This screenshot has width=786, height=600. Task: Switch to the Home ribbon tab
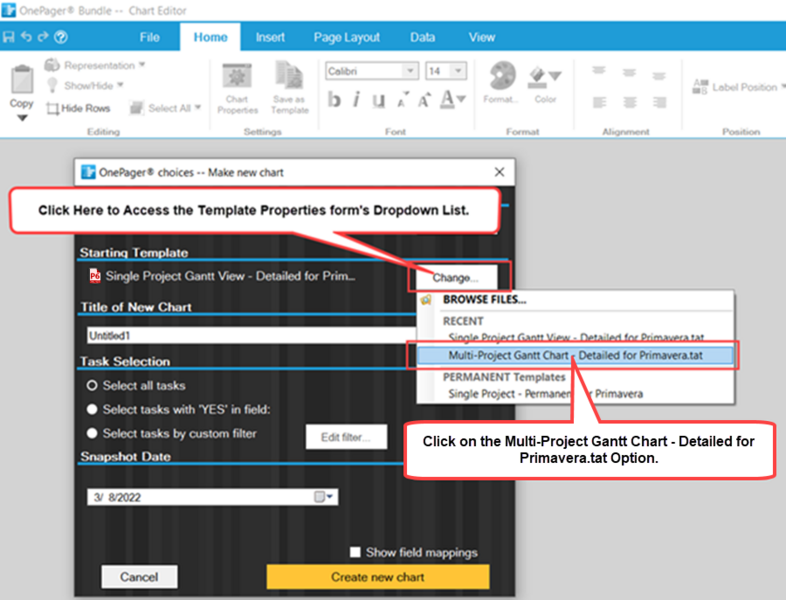(x=211, y=37)
